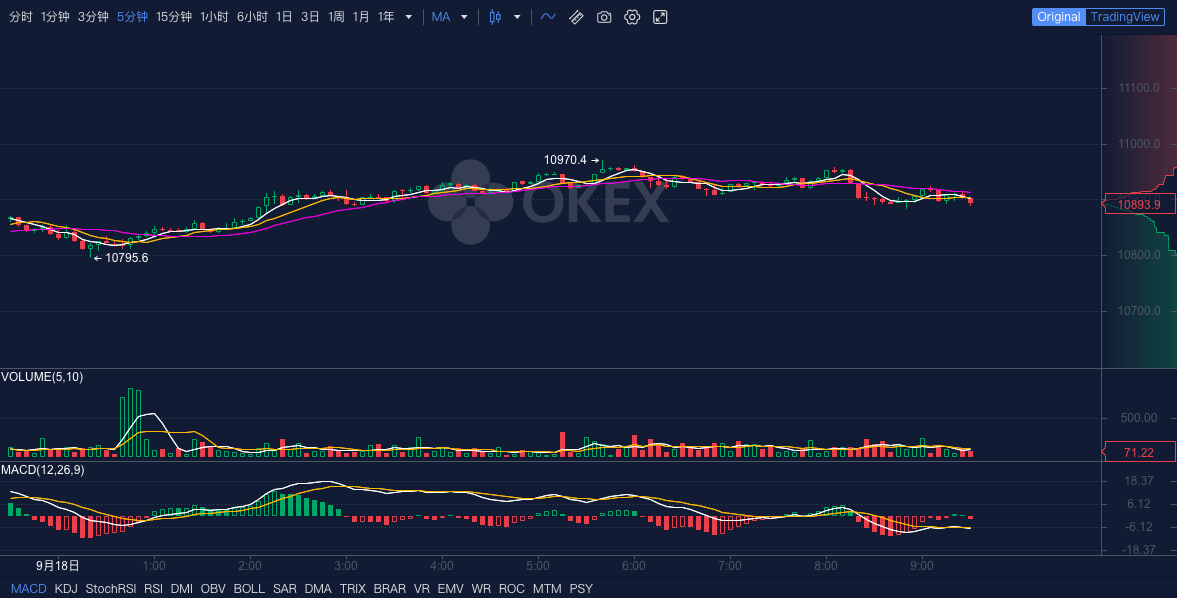The image size is (1178, 598).
Task: Select the MACD indicator
Action: (x=29, y=589)
